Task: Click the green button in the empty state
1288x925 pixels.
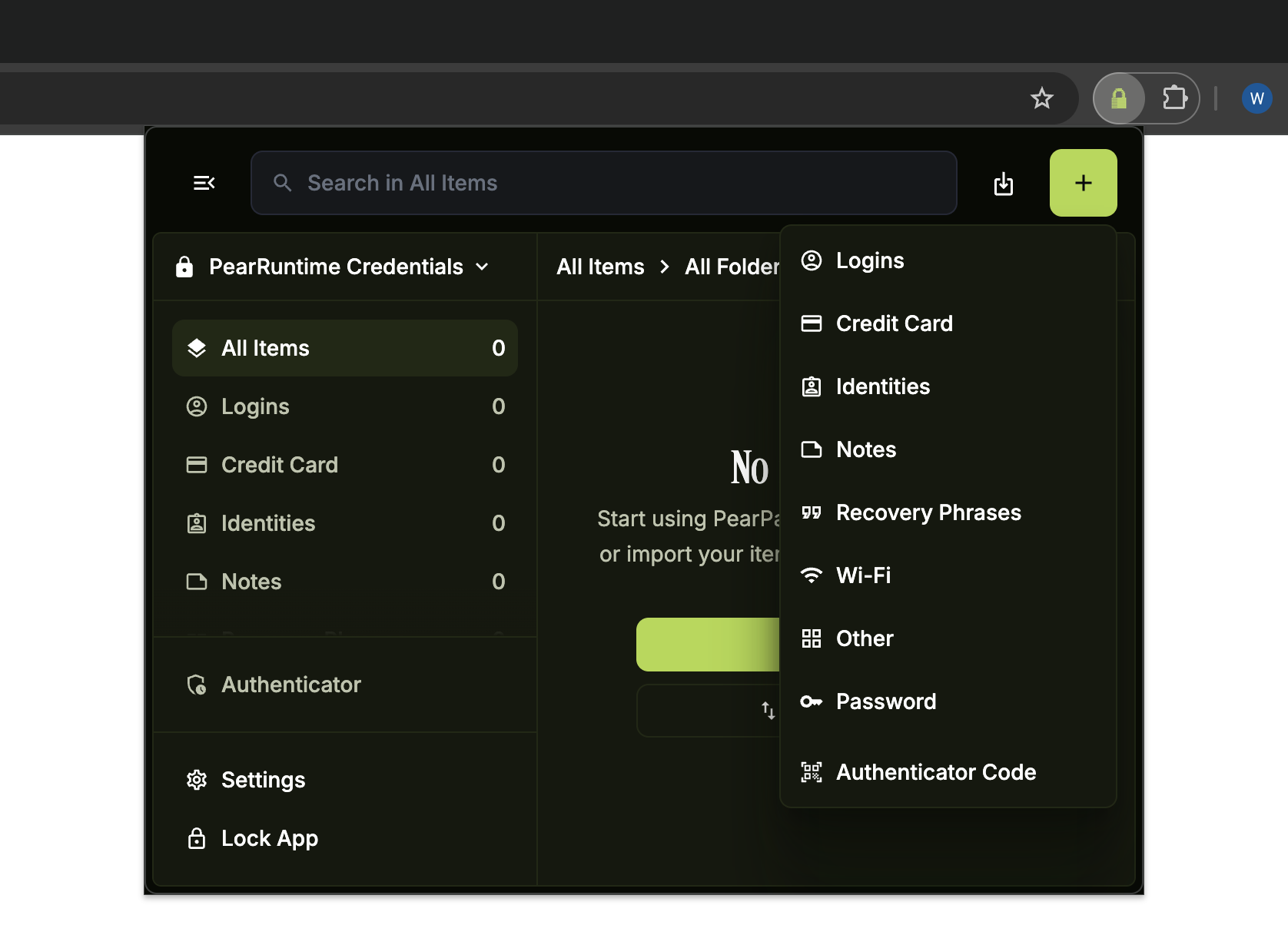Action: click(x=708, y=645)
